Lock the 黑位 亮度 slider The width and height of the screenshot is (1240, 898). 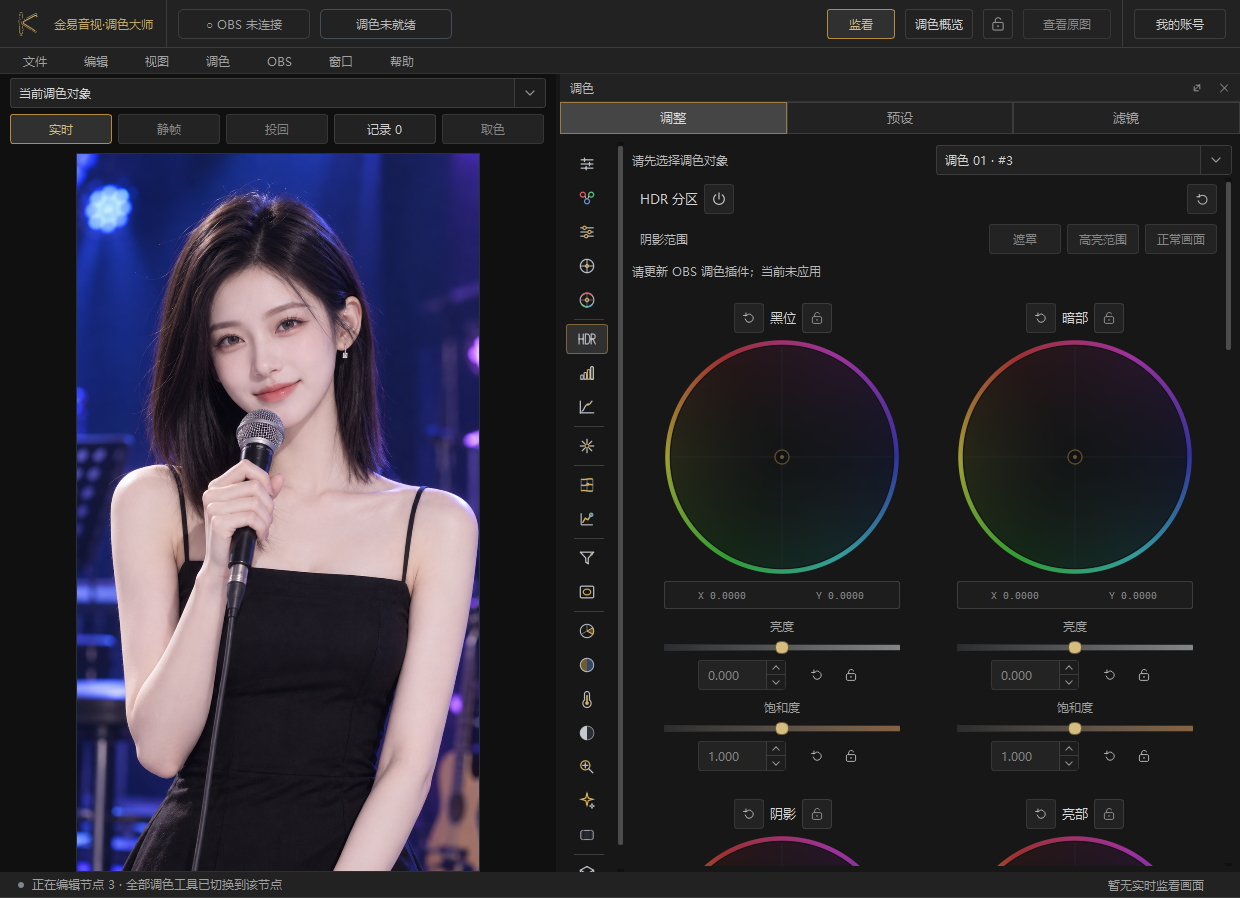tap(851, 676)
